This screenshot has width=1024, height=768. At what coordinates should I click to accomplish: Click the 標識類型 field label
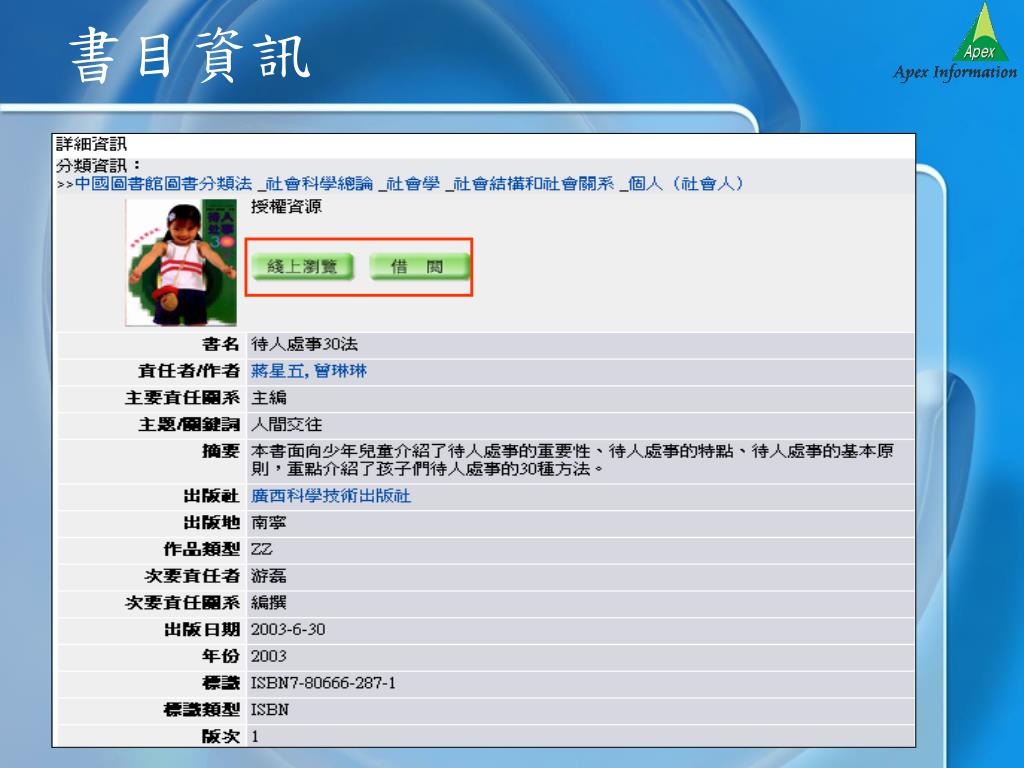[x=202, y=710]
